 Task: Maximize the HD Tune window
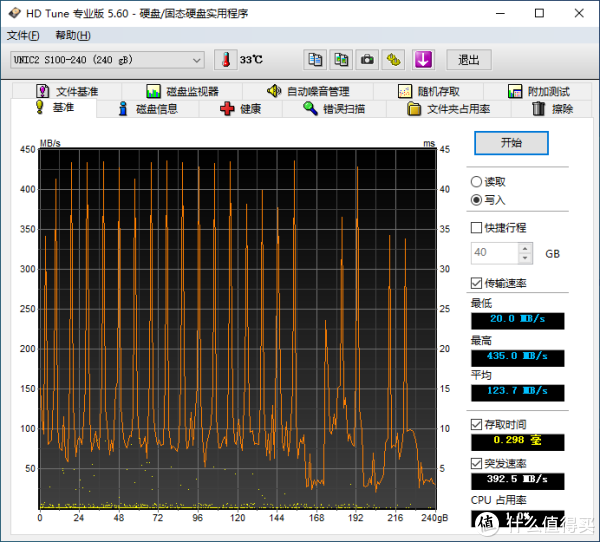click(x=539, y=13)
